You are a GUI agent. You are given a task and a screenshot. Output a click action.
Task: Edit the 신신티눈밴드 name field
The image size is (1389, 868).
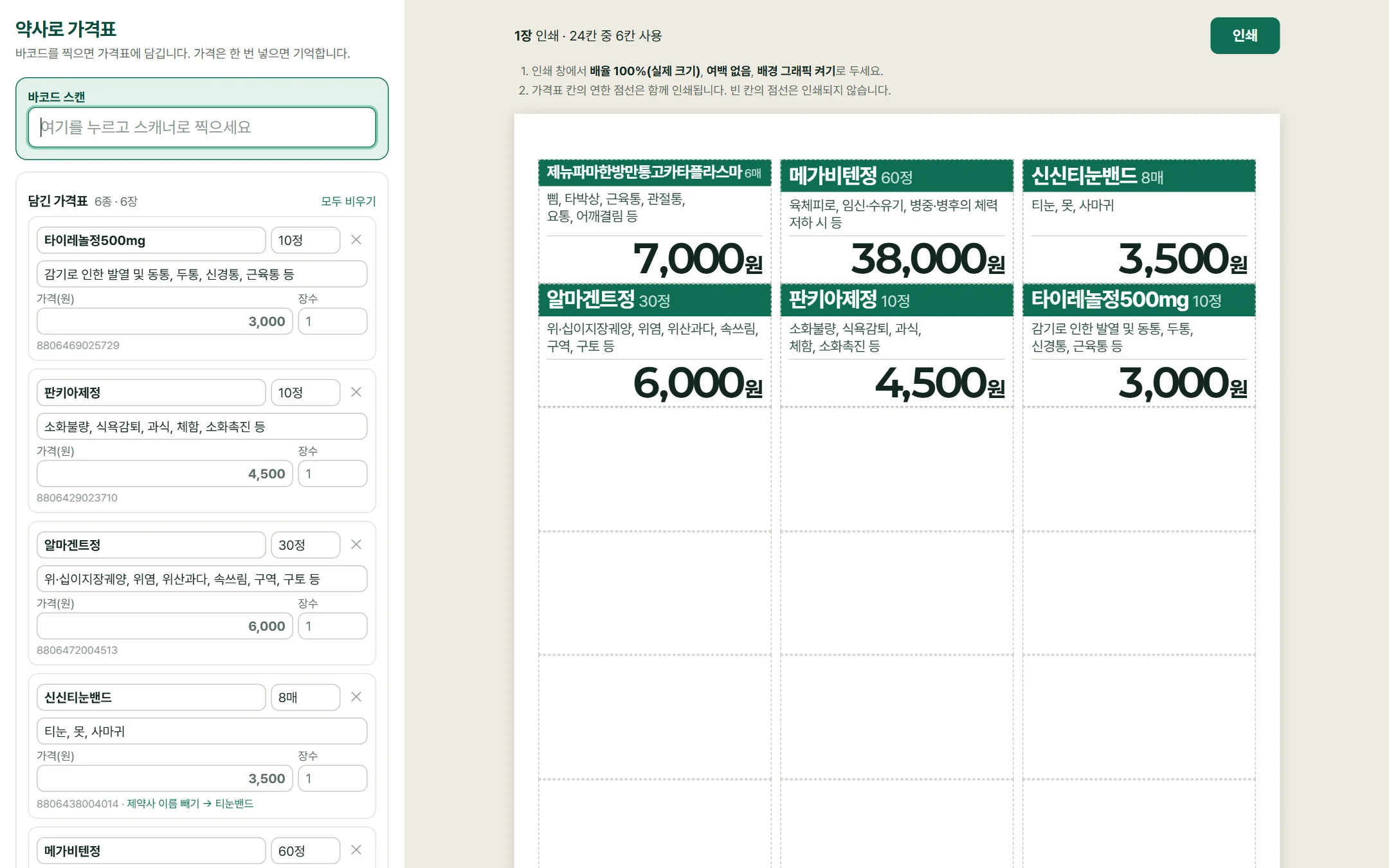click(151, 698)
